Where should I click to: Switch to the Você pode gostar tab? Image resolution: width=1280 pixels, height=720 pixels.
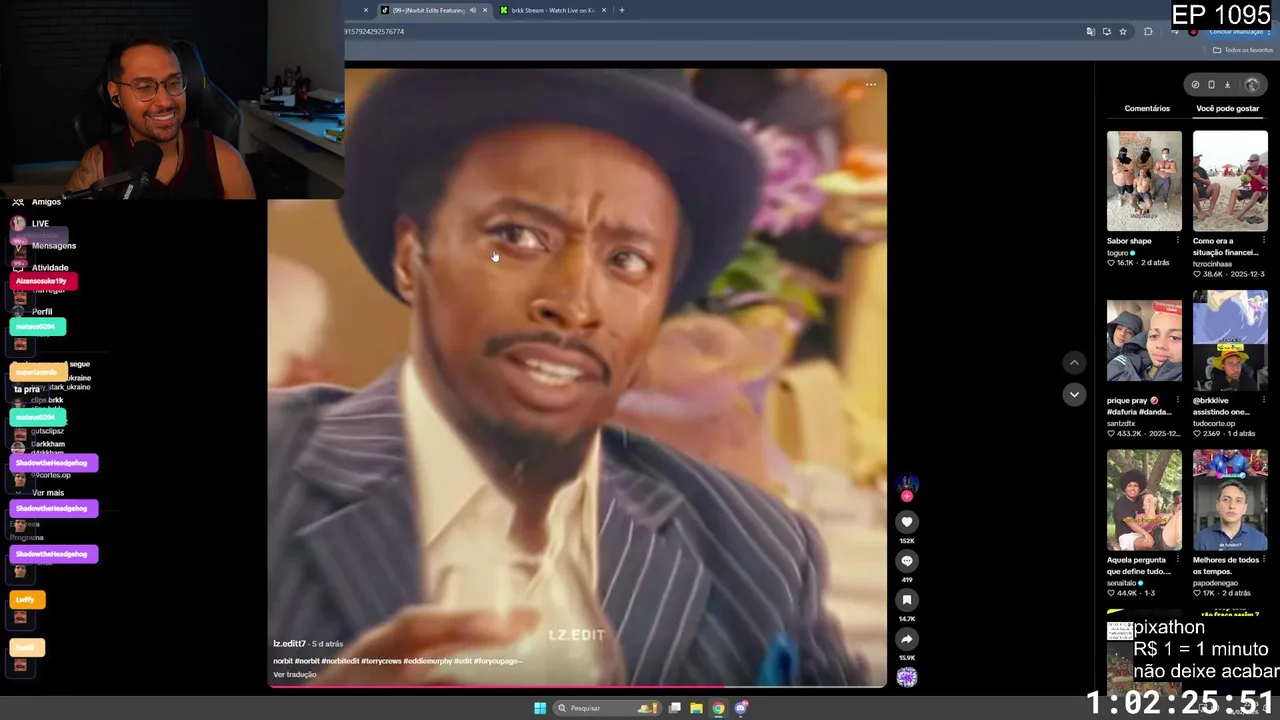click(x=1227, y=109)
